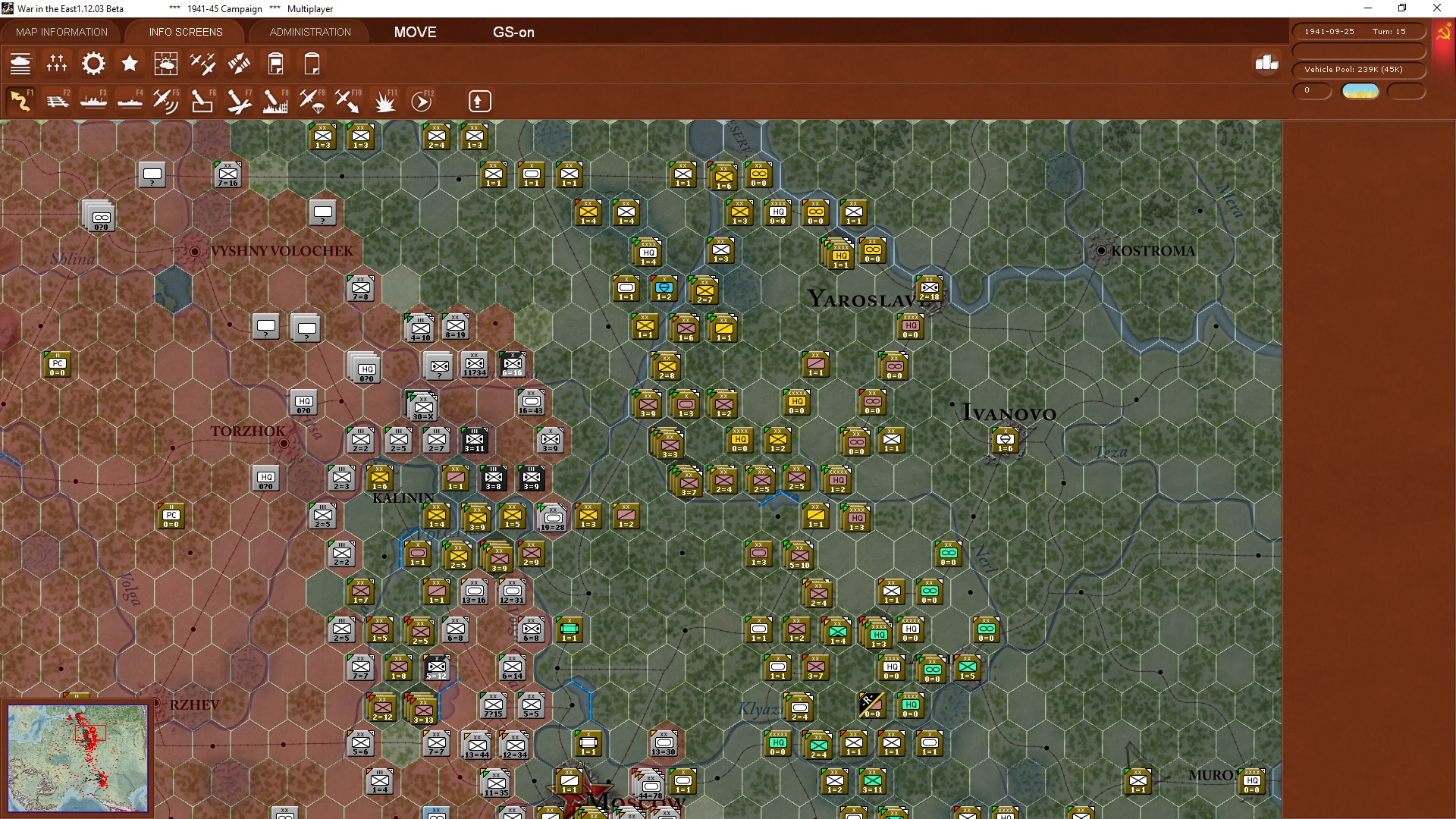
Task: Select the 12=34 unit counter
Action: (x=514, y=745)
